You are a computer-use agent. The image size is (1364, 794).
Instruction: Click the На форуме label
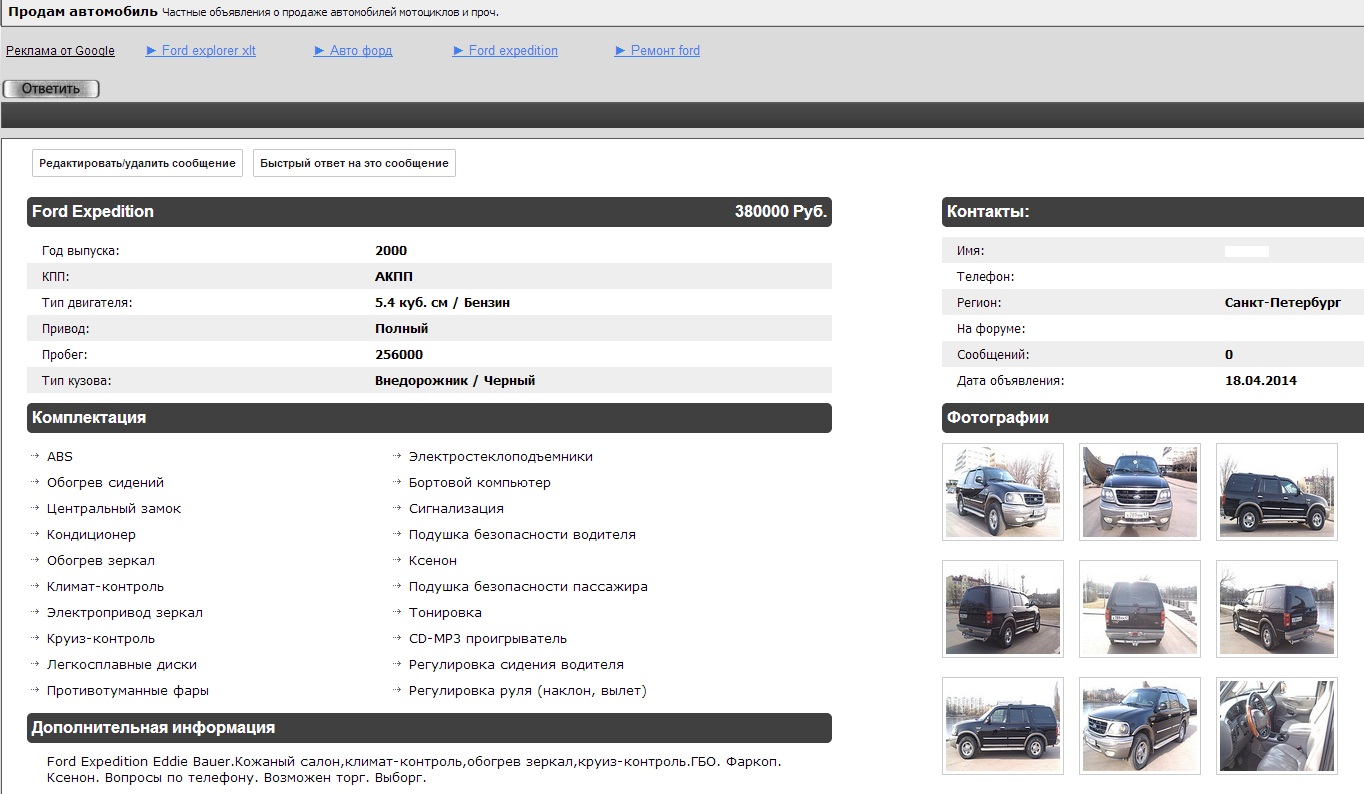pos(991,329)
